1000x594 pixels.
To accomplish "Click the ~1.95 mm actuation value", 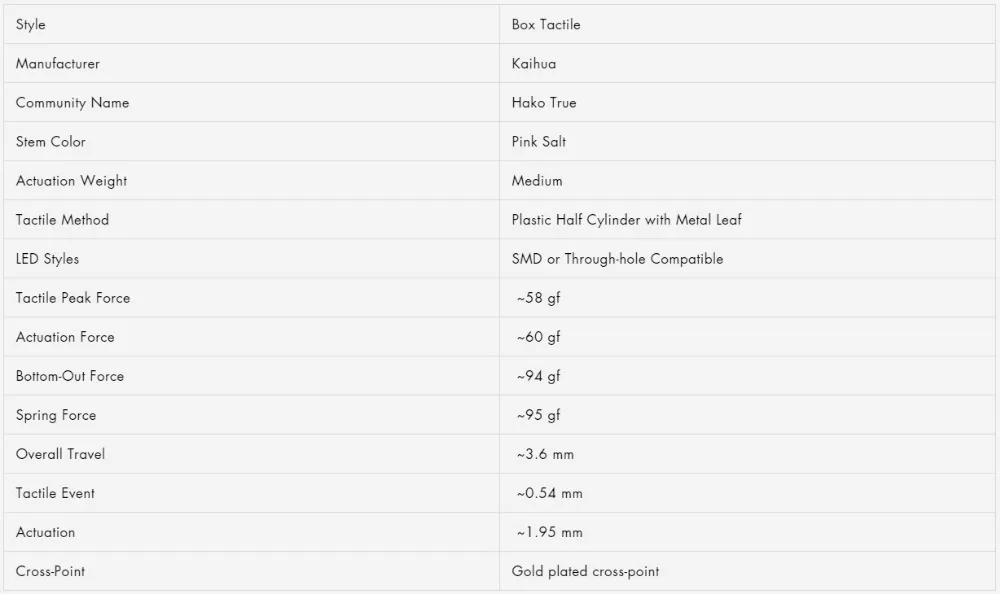I will [x=550, y=532].
